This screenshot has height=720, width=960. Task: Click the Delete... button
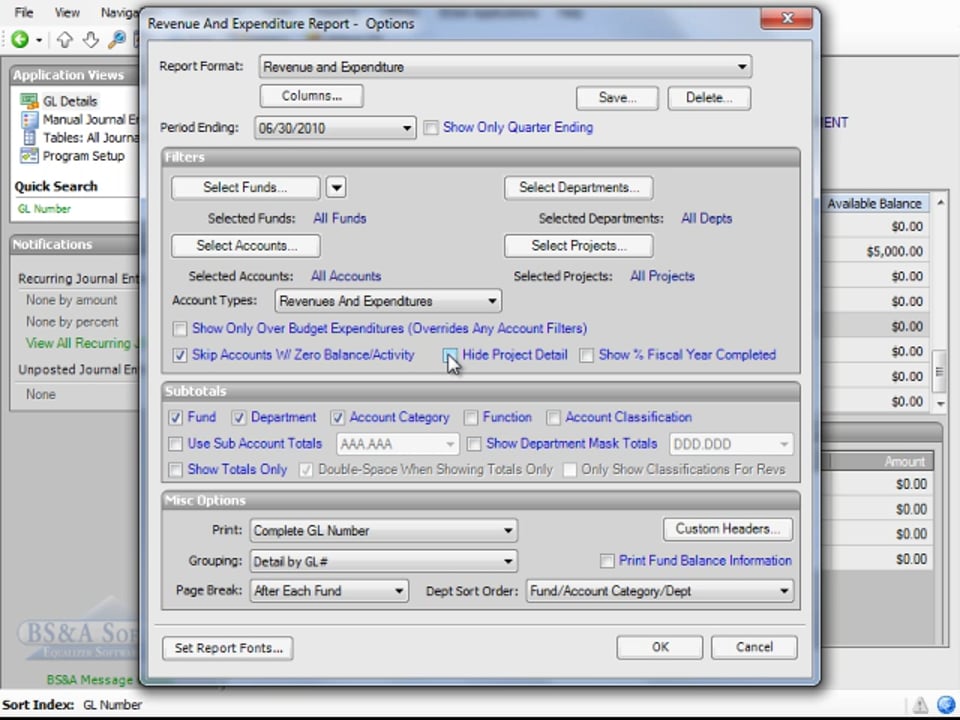click(709, 98)
